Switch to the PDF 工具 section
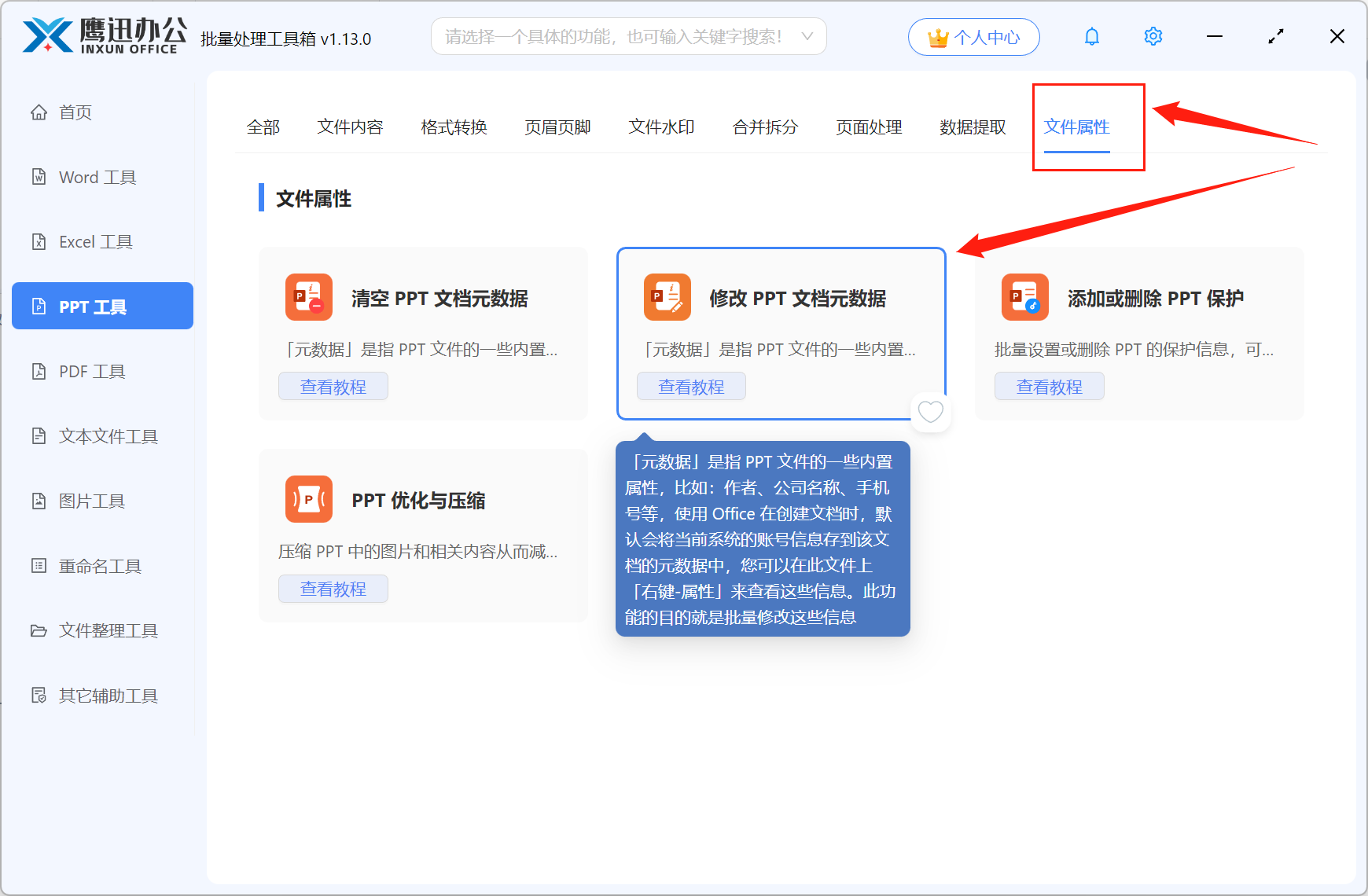The image size is (1368, 896). 91,371
